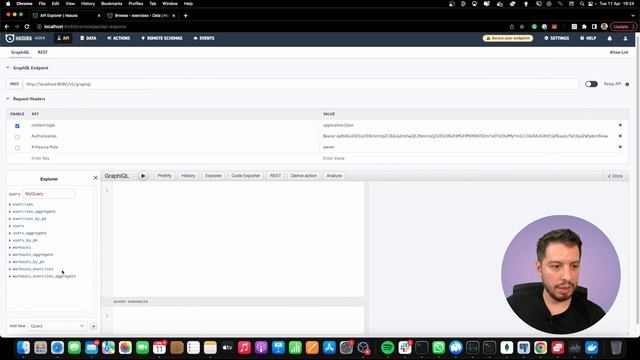This screenshot has height=360, width=640.
Task: Open Hasura SETTINGS
Action: pyautogui.click(x=557, y=38)
